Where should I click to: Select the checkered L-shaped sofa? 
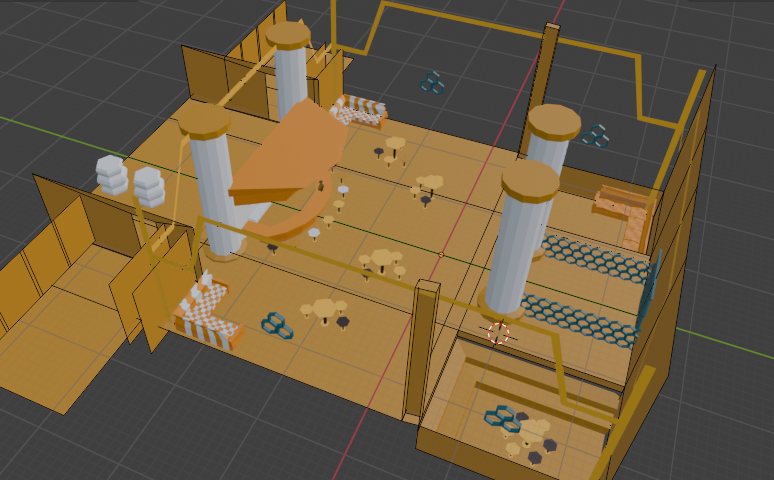[208, 311]
